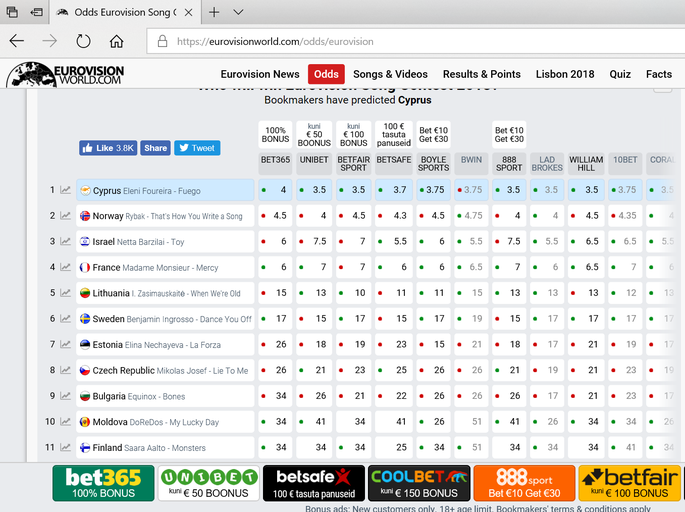Reload the current page
Viewport: 685px width, 512px height.
pyautogui.click(x=83, y=41)
